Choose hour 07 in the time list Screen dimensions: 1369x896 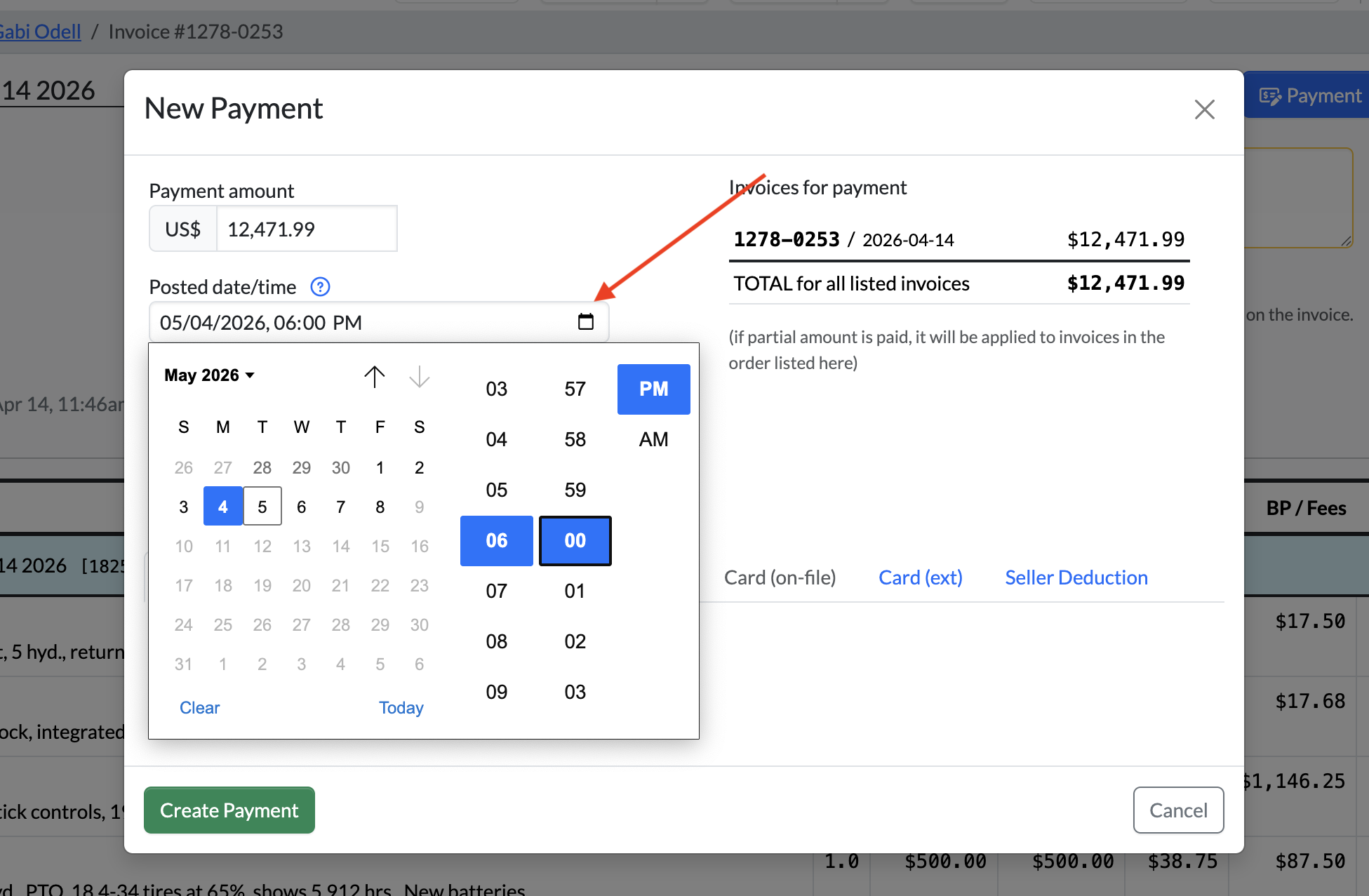496,591
